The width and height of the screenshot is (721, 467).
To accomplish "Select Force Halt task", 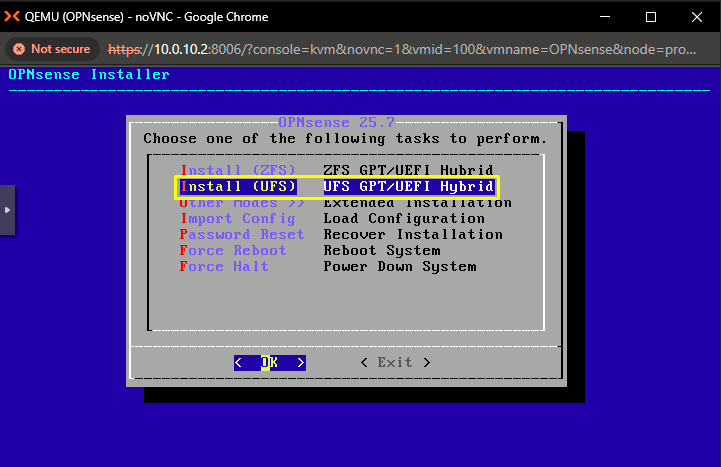I will [x=224, y=267].
